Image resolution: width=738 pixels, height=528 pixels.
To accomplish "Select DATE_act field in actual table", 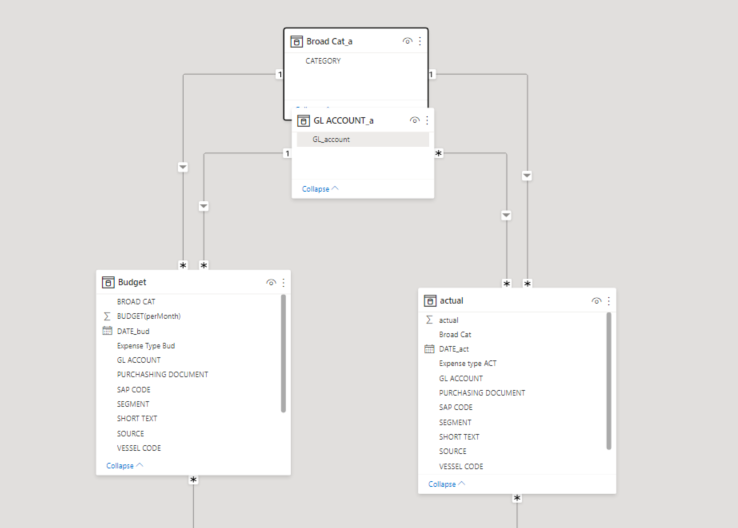I will click(454, 349).
